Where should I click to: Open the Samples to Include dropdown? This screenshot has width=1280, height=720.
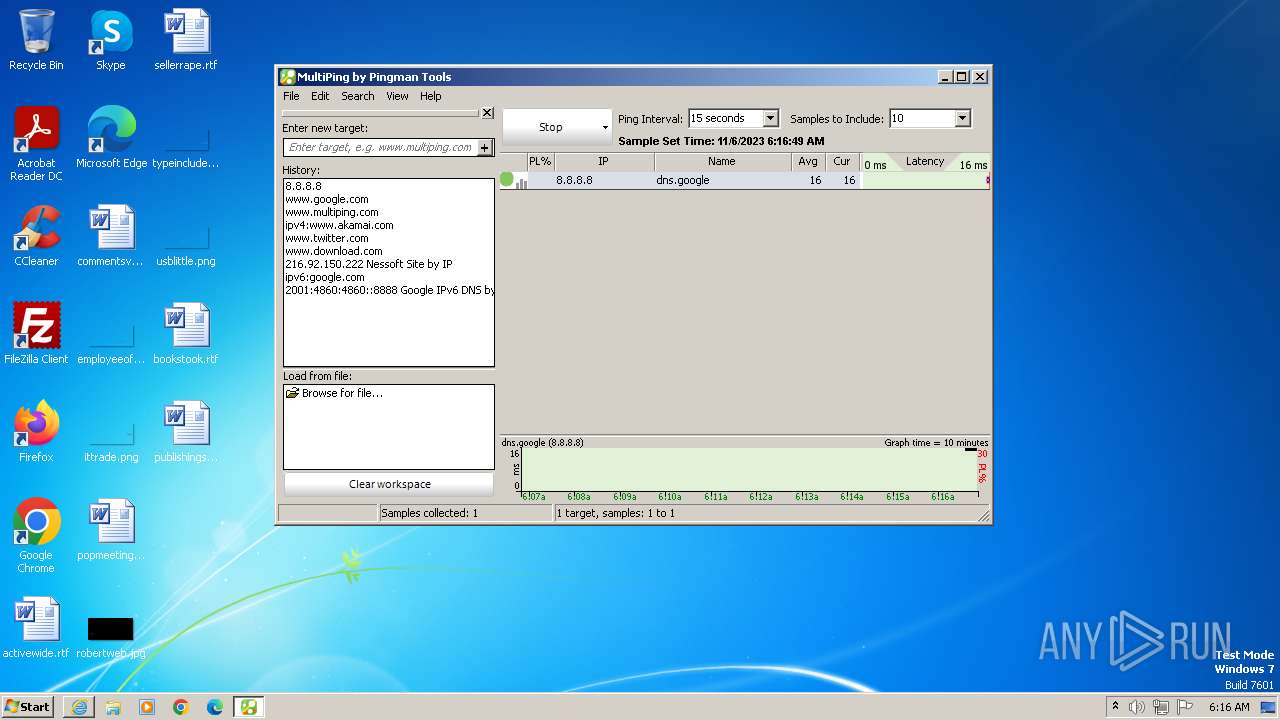[962, 118]
